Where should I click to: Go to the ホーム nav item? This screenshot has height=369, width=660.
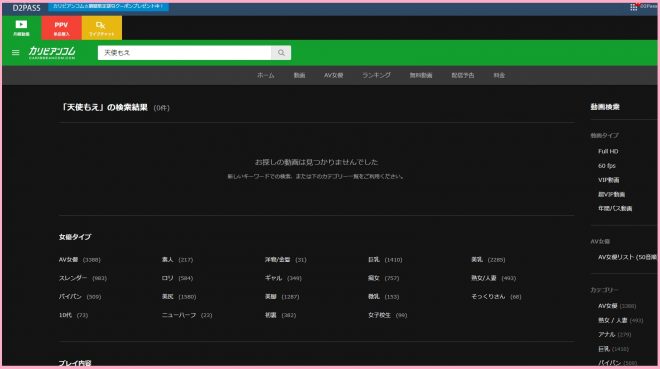click(266, 75)
